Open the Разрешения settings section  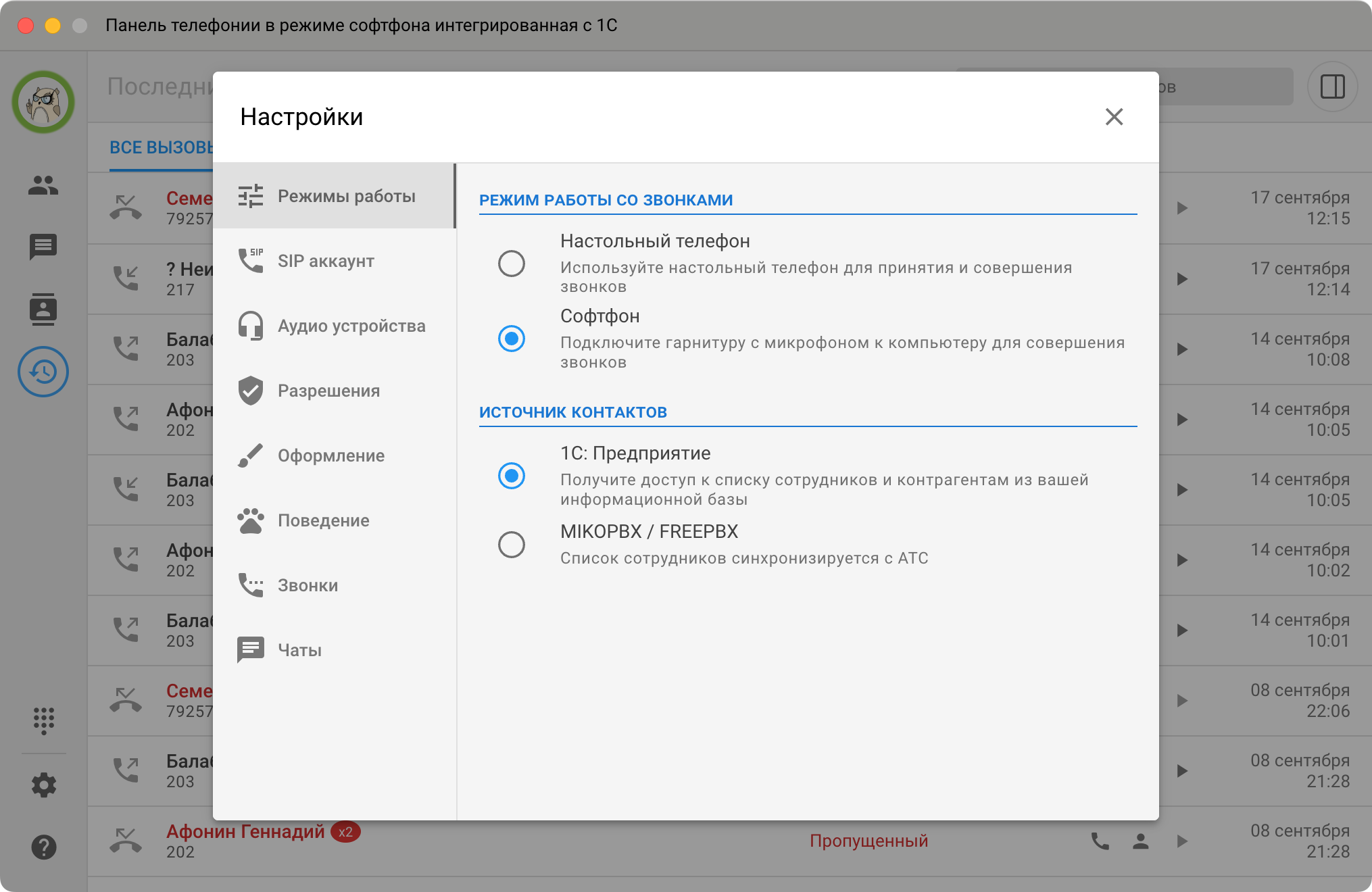pos(334,391)
